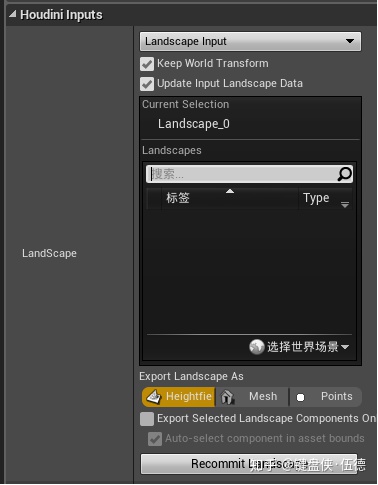
Task: Open the Type column options arrow
Action: pos(345,204)
